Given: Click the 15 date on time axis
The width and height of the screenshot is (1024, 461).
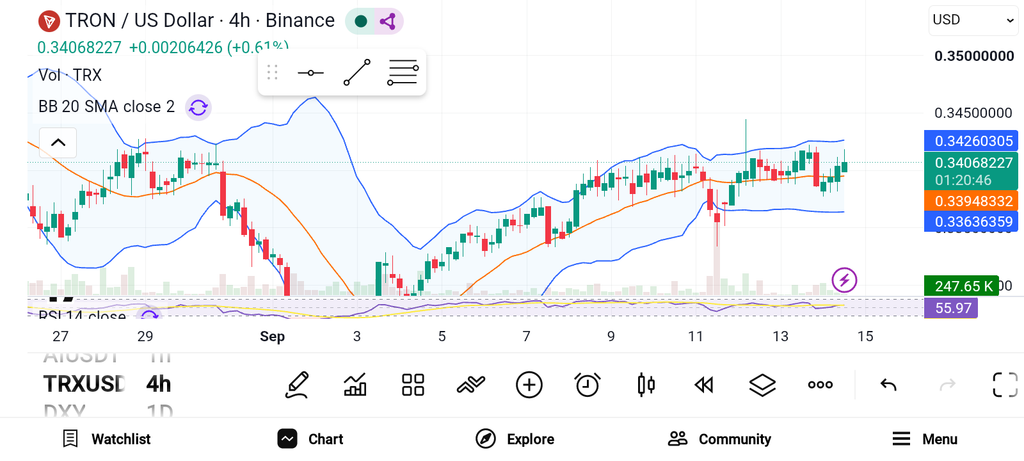Looking at the screenshot, I should pyautogui.click(x=865, y=337).
